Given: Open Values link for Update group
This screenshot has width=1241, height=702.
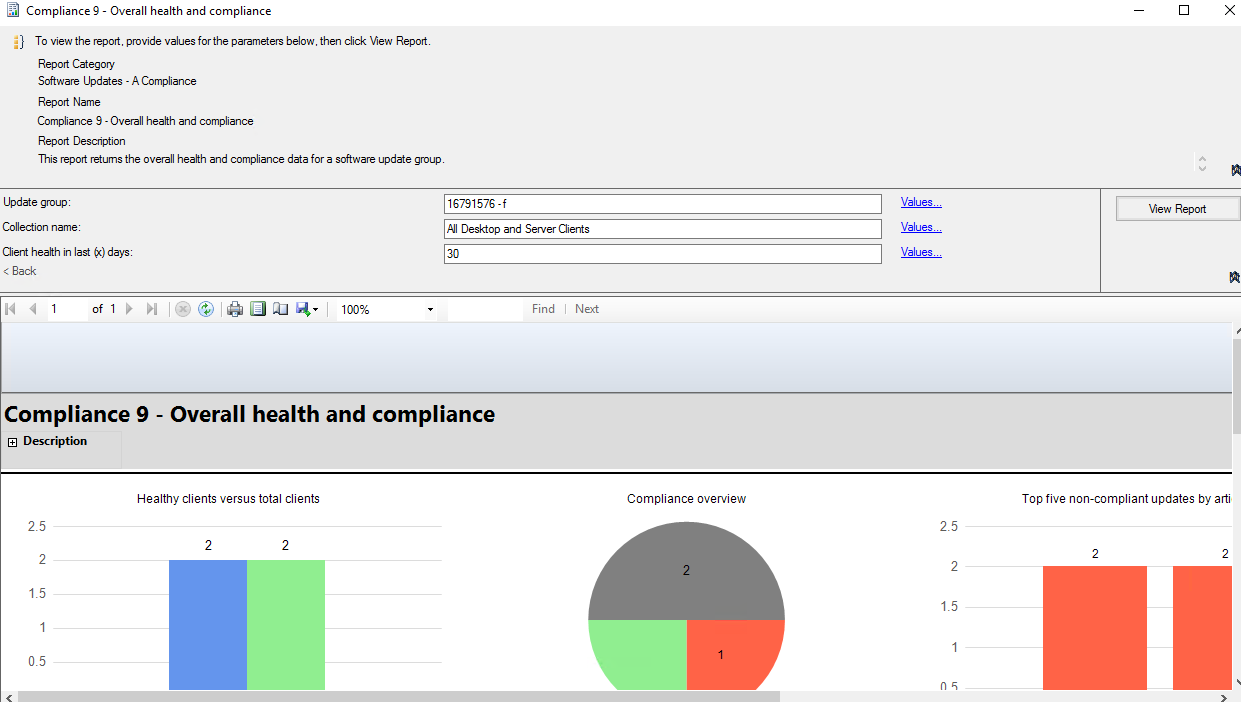Looking at the screenshot, I should [921, 202].
